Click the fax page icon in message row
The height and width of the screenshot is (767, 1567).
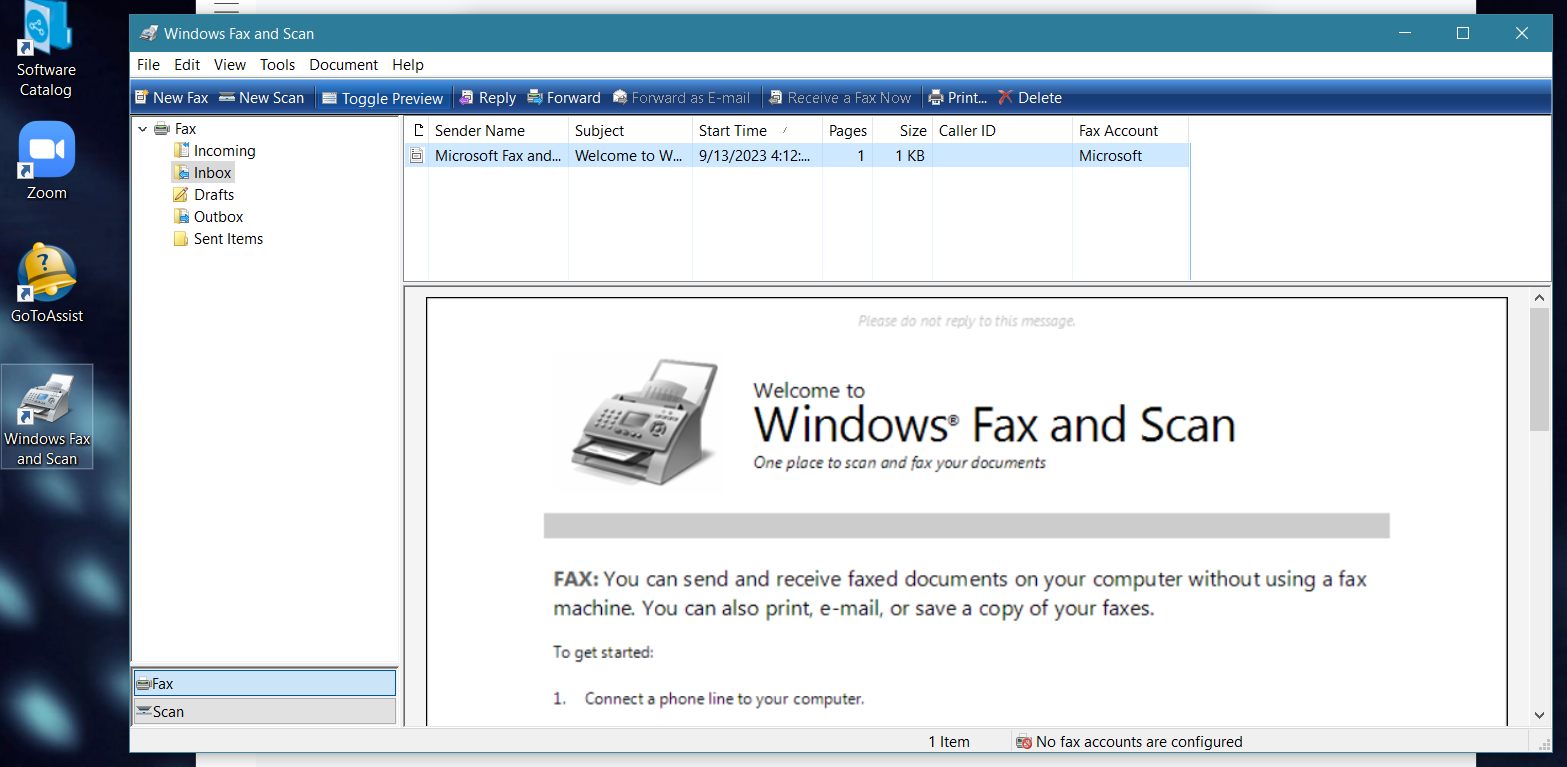click(417, 156)
